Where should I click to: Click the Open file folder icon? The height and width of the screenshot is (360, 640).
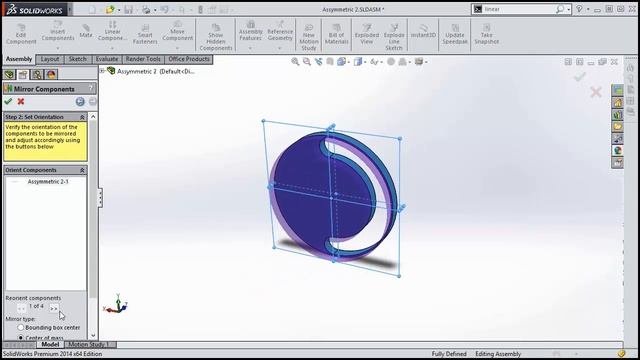coord(110,9)
